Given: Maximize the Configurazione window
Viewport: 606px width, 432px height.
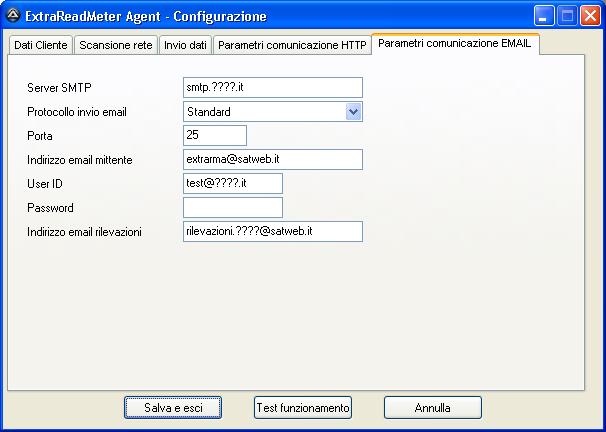Looking at the screenshot, I should tap(567, 16).
